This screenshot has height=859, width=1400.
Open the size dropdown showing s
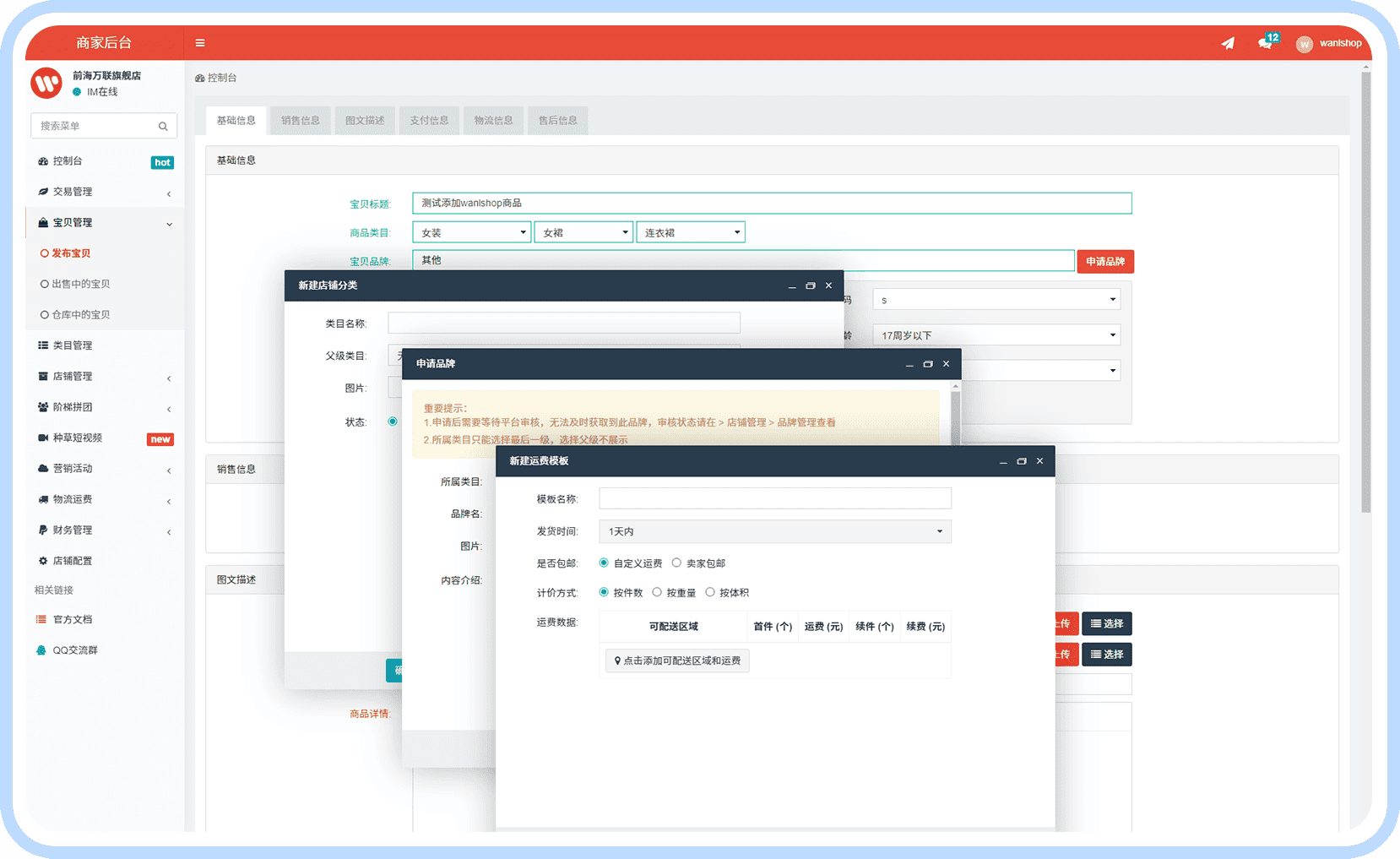click(x=997, y=300)
